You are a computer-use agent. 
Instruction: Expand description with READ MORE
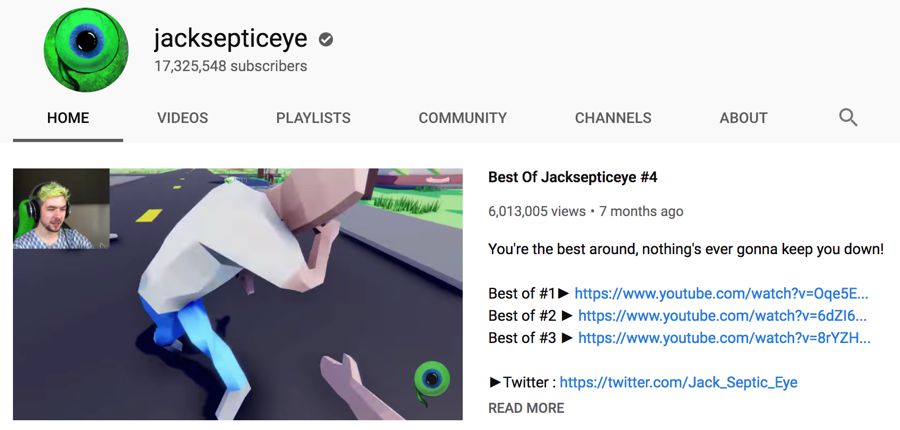526,408
